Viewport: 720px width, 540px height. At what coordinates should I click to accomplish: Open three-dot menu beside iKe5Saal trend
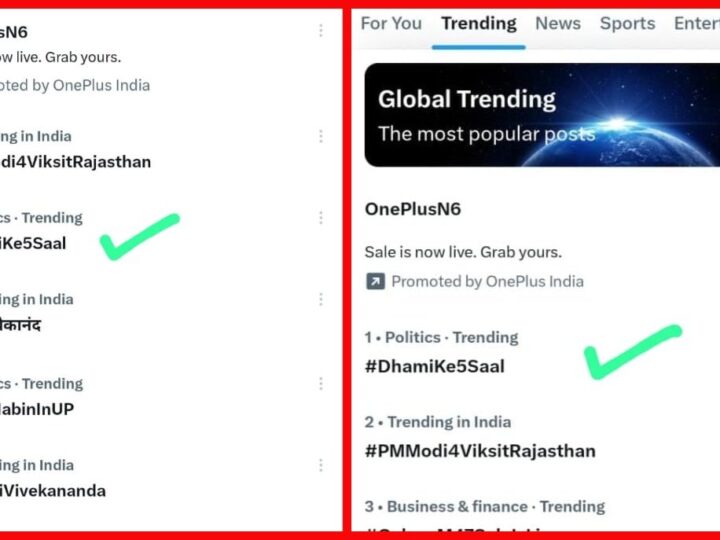pos(321,218)
